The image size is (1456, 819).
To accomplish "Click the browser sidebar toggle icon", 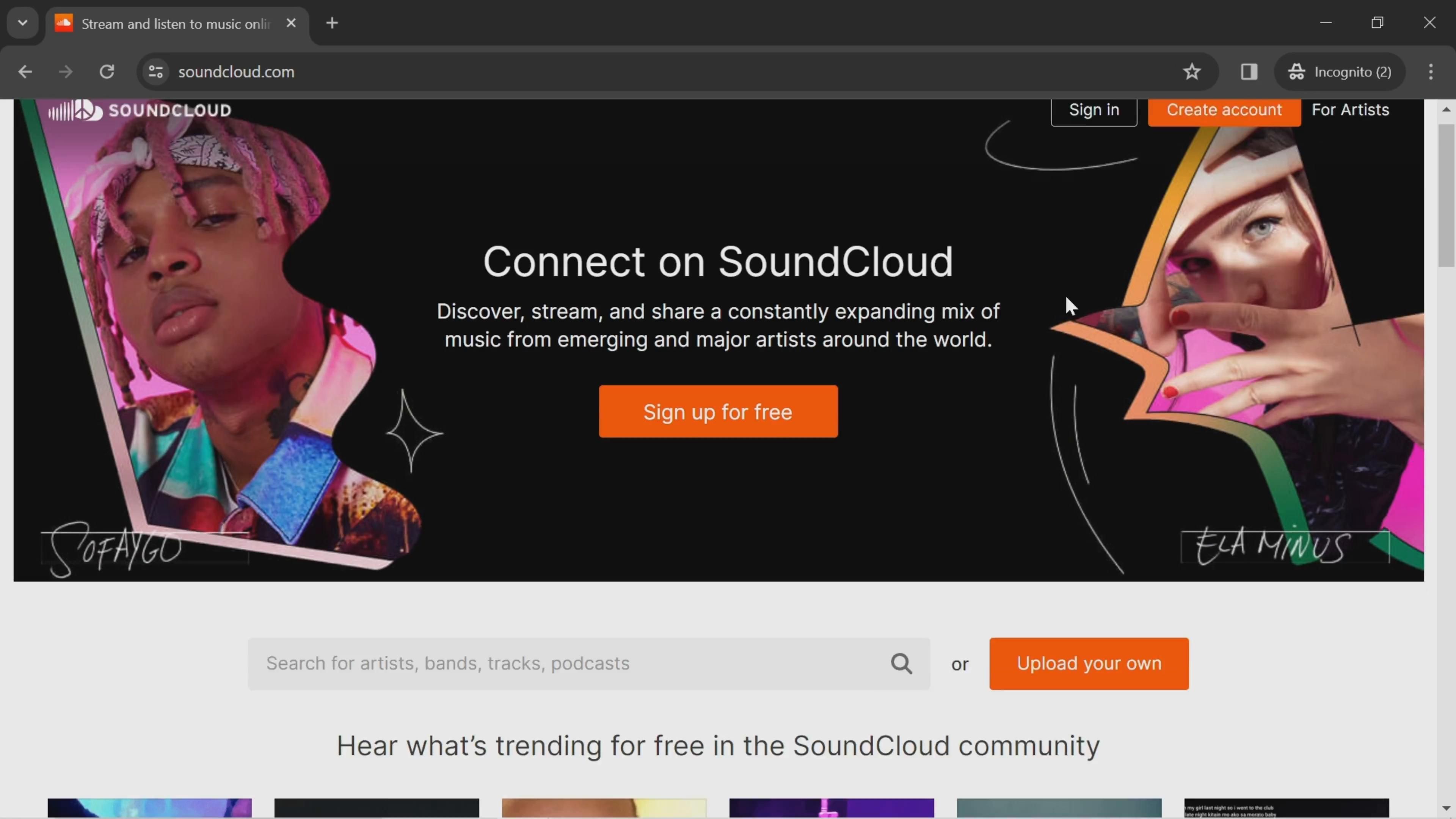I will pyautogui.click(x=1249, y=71).
